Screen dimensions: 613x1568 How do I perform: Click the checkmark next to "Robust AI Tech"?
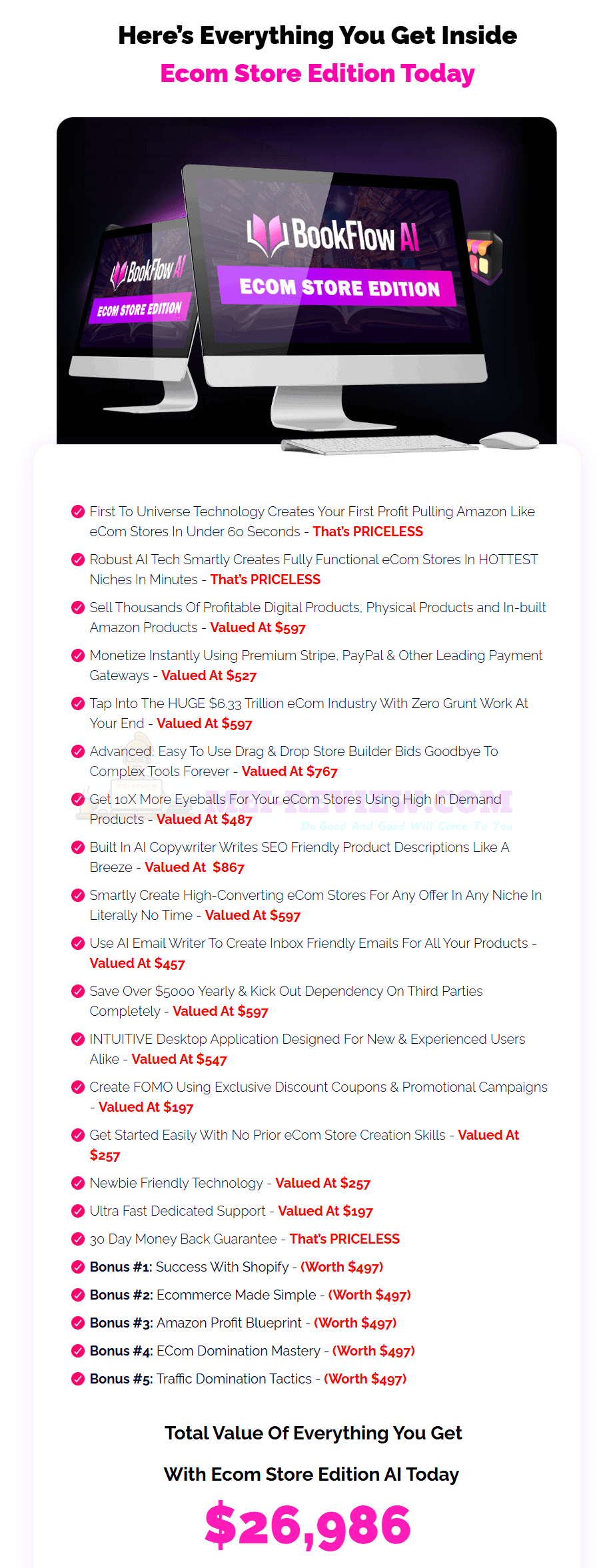pos(77,560)
